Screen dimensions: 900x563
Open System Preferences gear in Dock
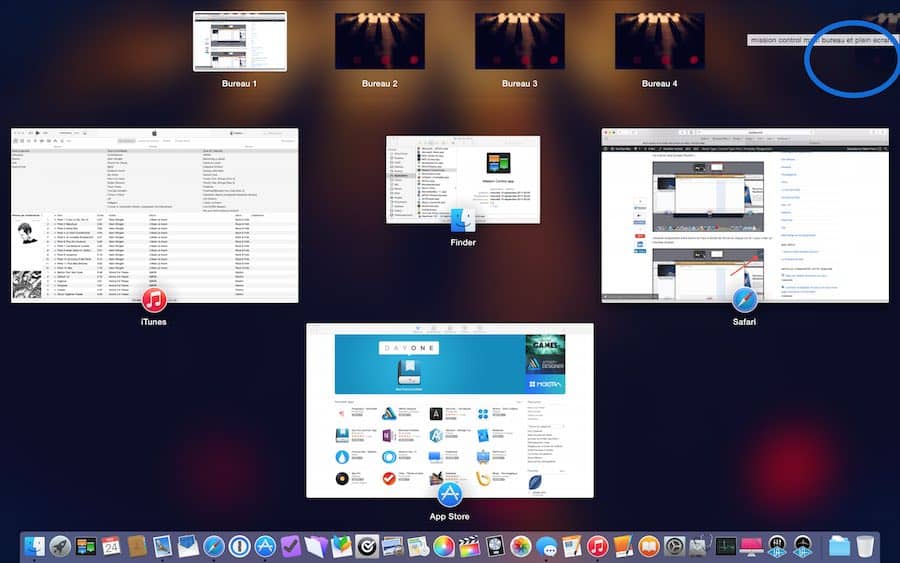coord(674,546)
